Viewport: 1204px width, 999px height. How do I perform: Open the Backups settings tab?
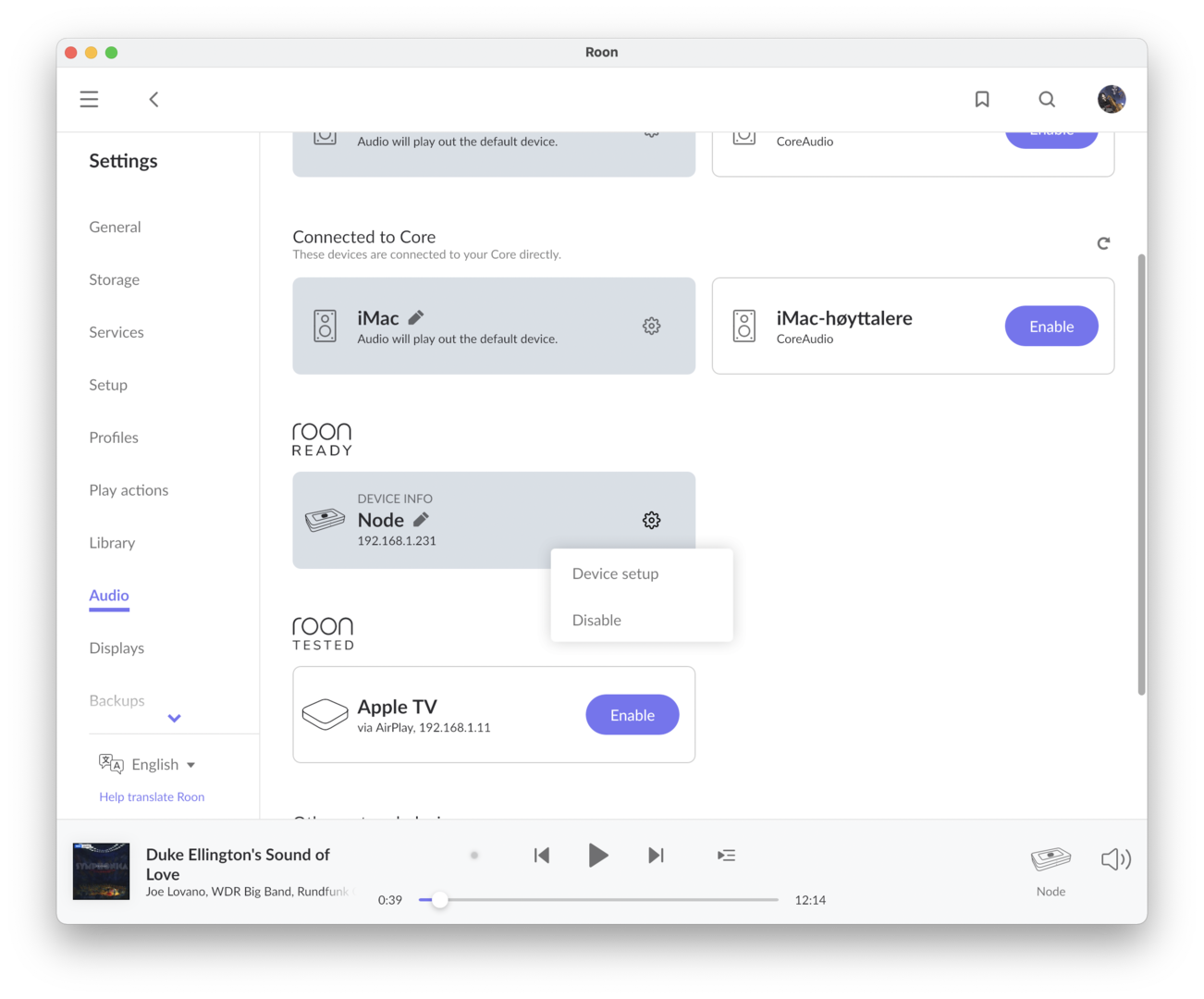click(x=117, y=701)
